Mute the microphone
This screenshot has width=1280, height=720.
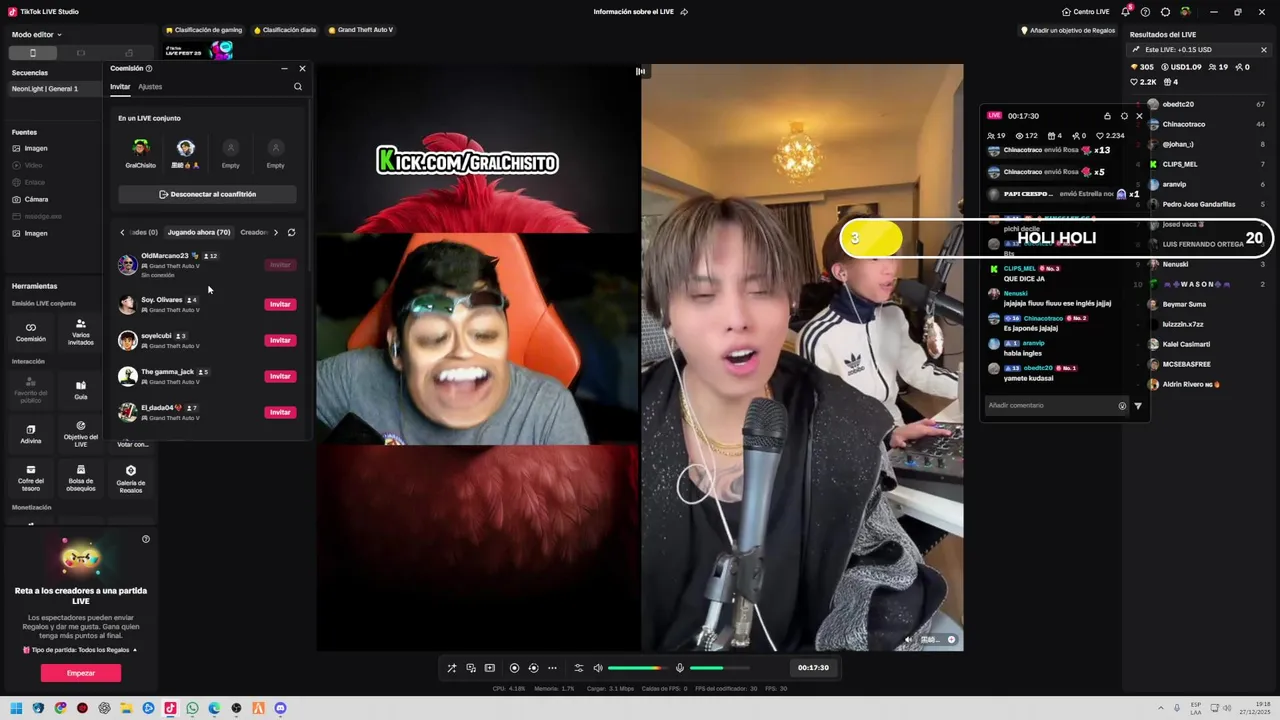[x=680, y=668]
